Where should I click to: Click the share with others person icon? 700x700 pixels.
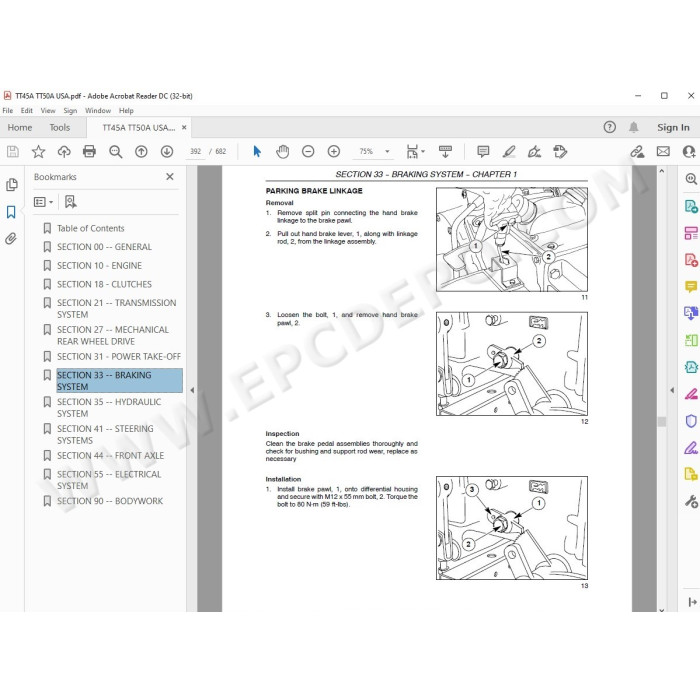click(x=689, y=152)
